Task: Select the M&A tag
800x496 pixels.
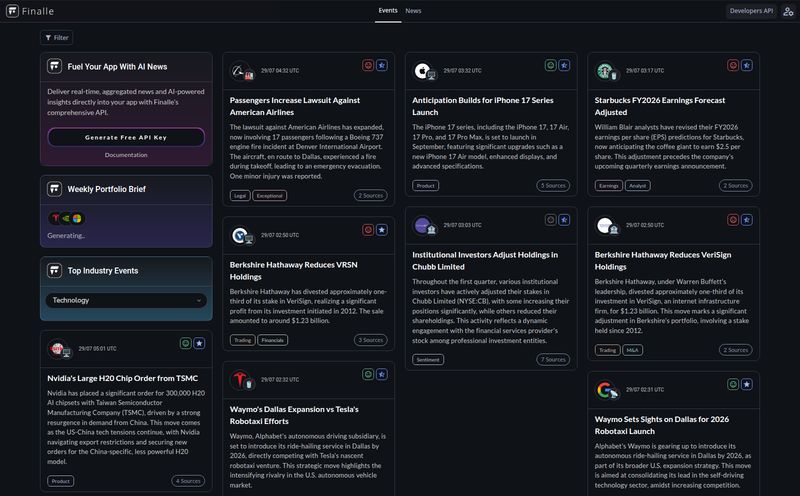Action: coord(633,350)
